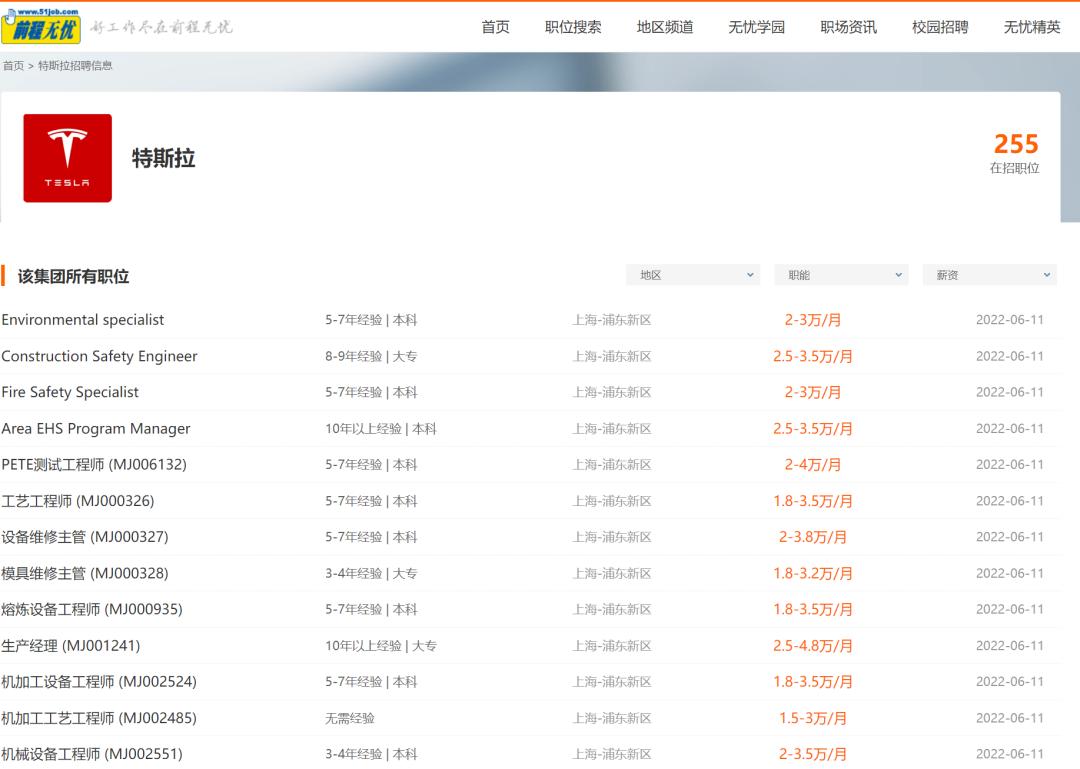1080x769 pixels.
Task: Open PETE测试工程师 (MJ006132) job listing
Action: (94, 465)
